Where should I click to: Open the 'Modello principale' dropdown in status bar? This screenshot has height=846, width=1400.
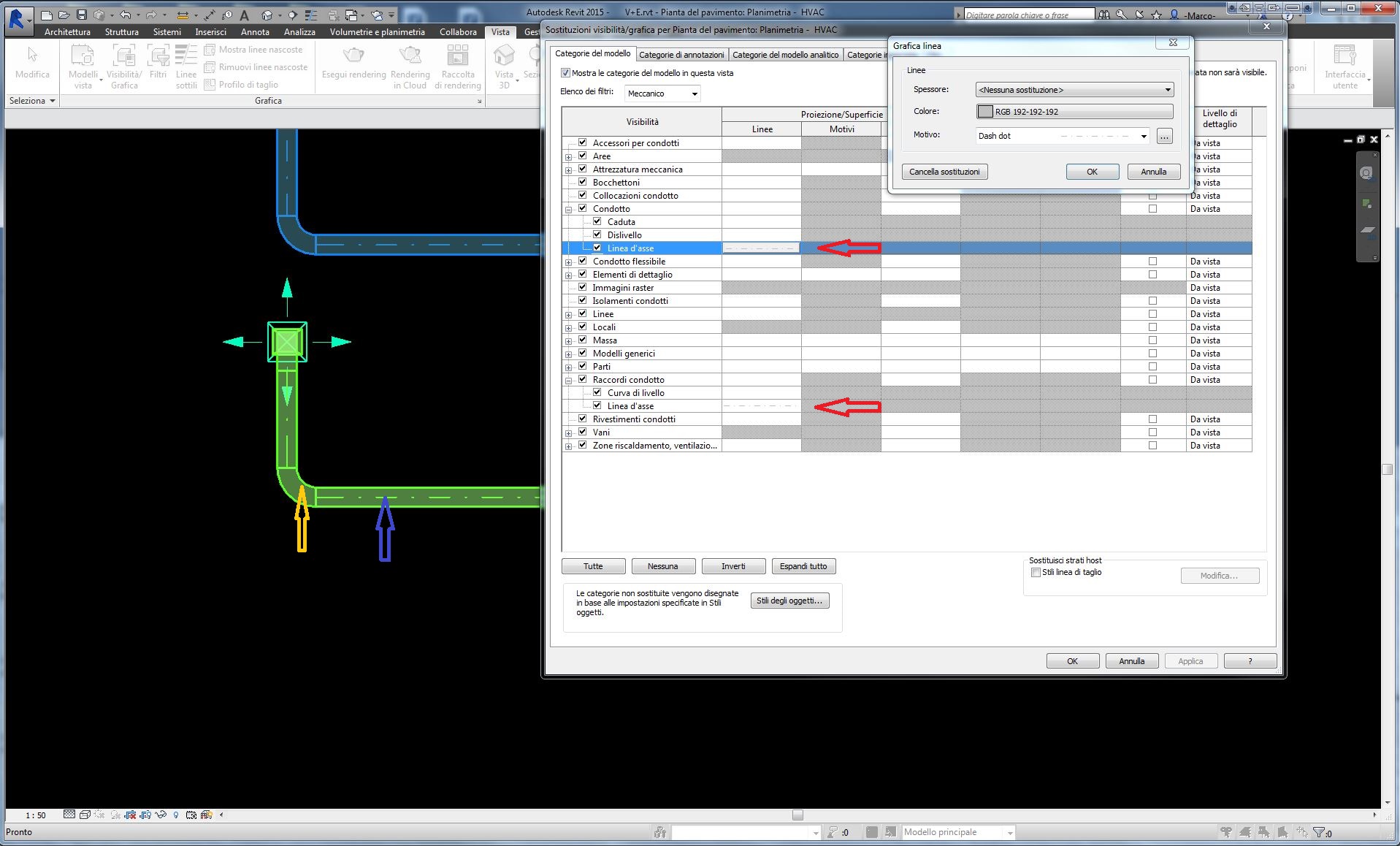point(958,832)
